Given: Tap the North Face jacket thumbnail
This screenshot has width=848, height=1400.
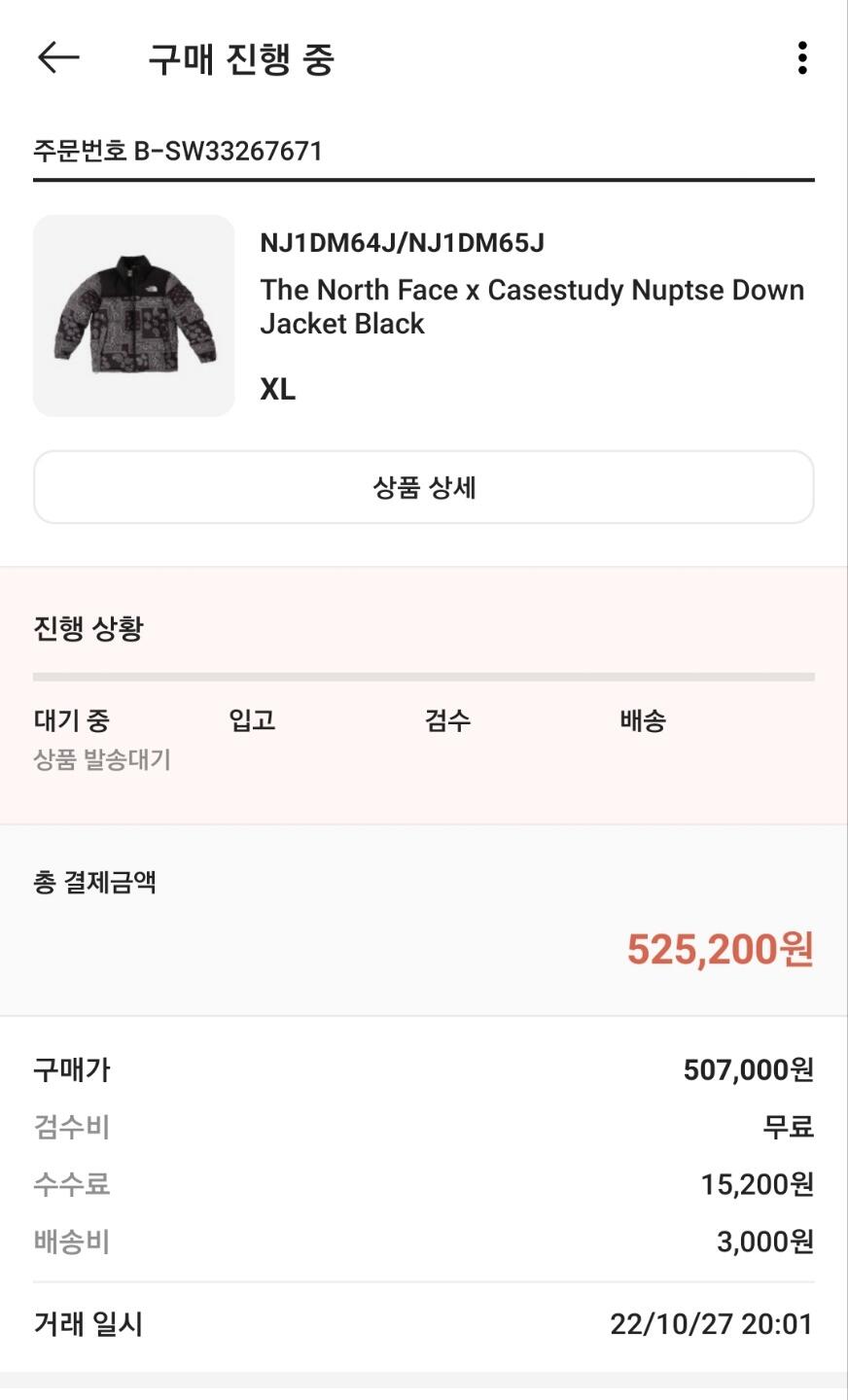Looking at the screenshot, I should tap(134, 316).
